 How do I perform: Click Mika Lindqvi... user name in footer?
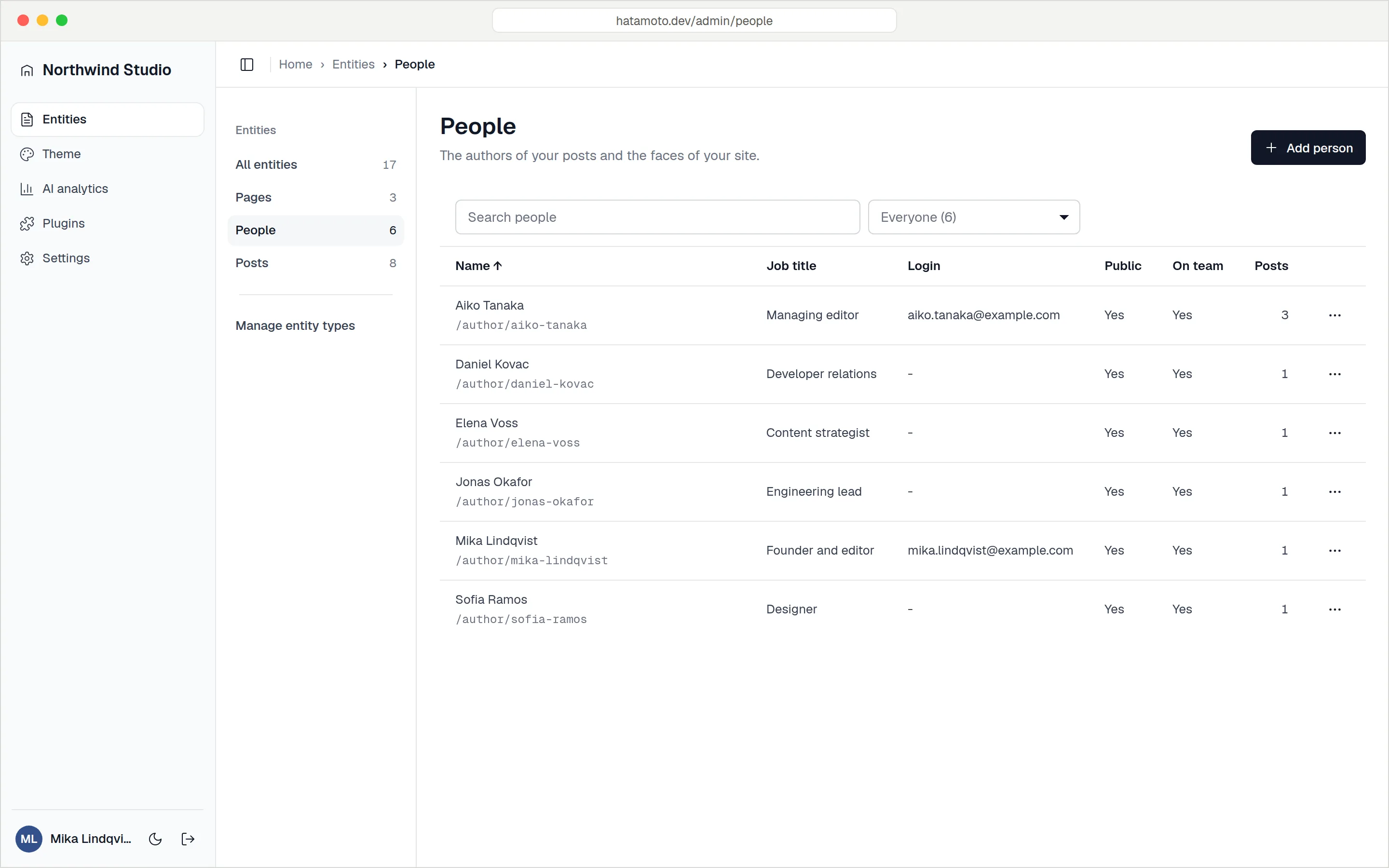pyautogui.click(x=91, y=839)
